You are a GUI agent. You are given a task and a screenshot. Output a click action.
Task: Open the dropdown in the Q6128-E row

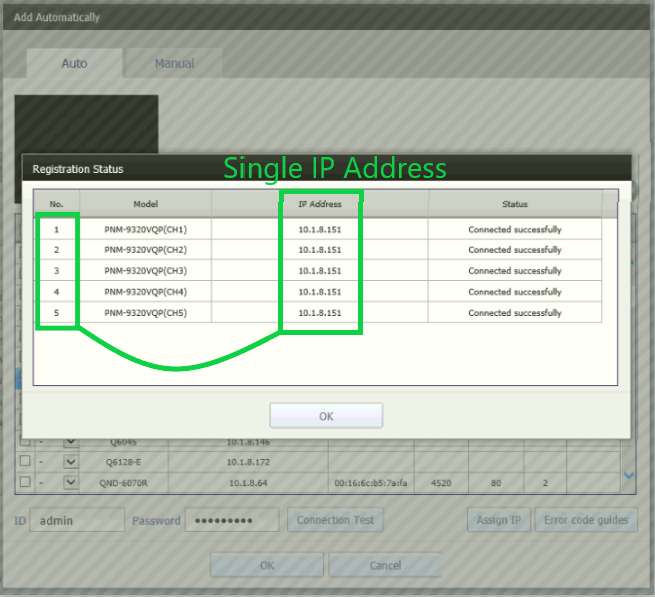[x=71, y=462]
